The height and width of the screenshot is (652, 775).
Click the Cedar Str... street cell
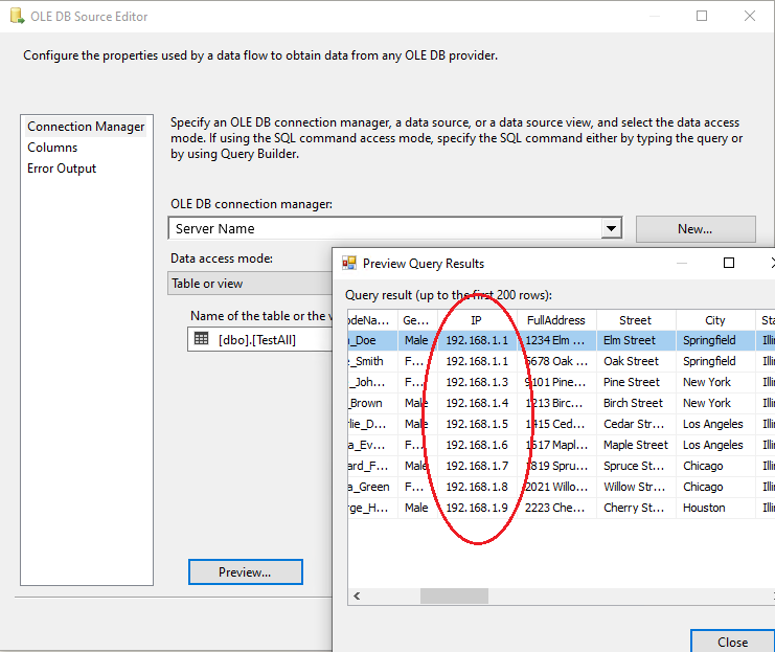636,424
